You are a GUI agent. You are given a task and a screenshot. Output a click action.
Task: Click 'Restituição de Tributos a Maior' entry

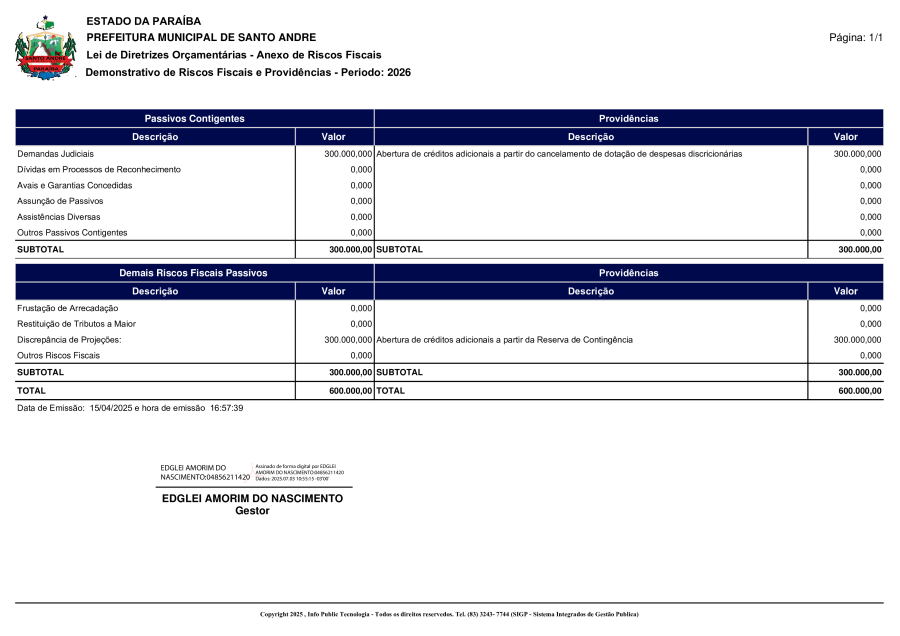tap(77, 324)
